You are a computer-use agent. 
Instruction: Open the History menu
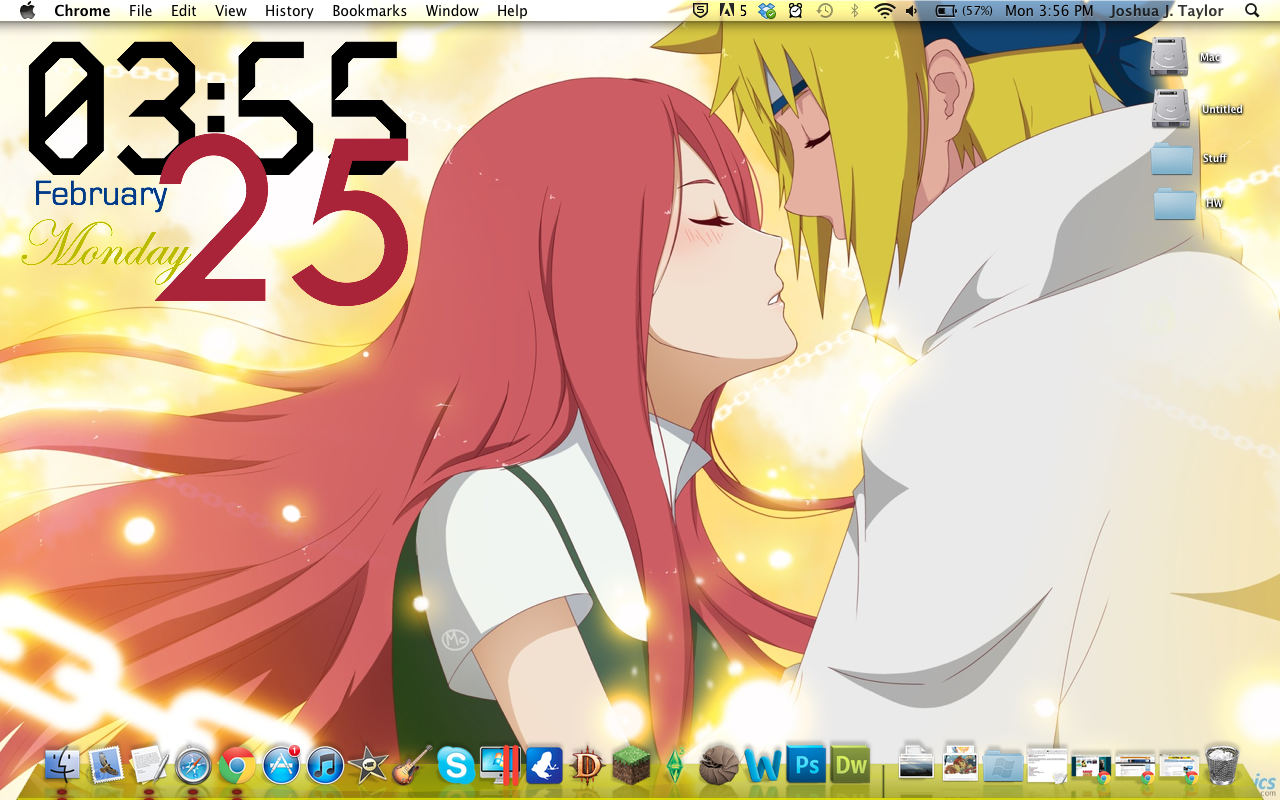pyautogui.click(x=289, y=11)
